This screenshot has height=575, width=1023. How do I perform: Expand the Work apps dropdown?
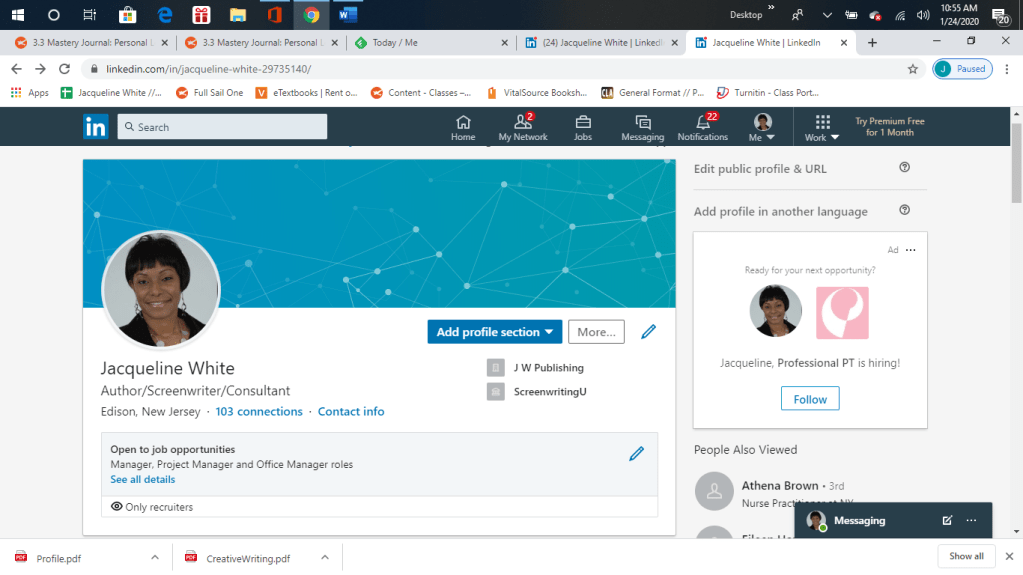[822, 128]
